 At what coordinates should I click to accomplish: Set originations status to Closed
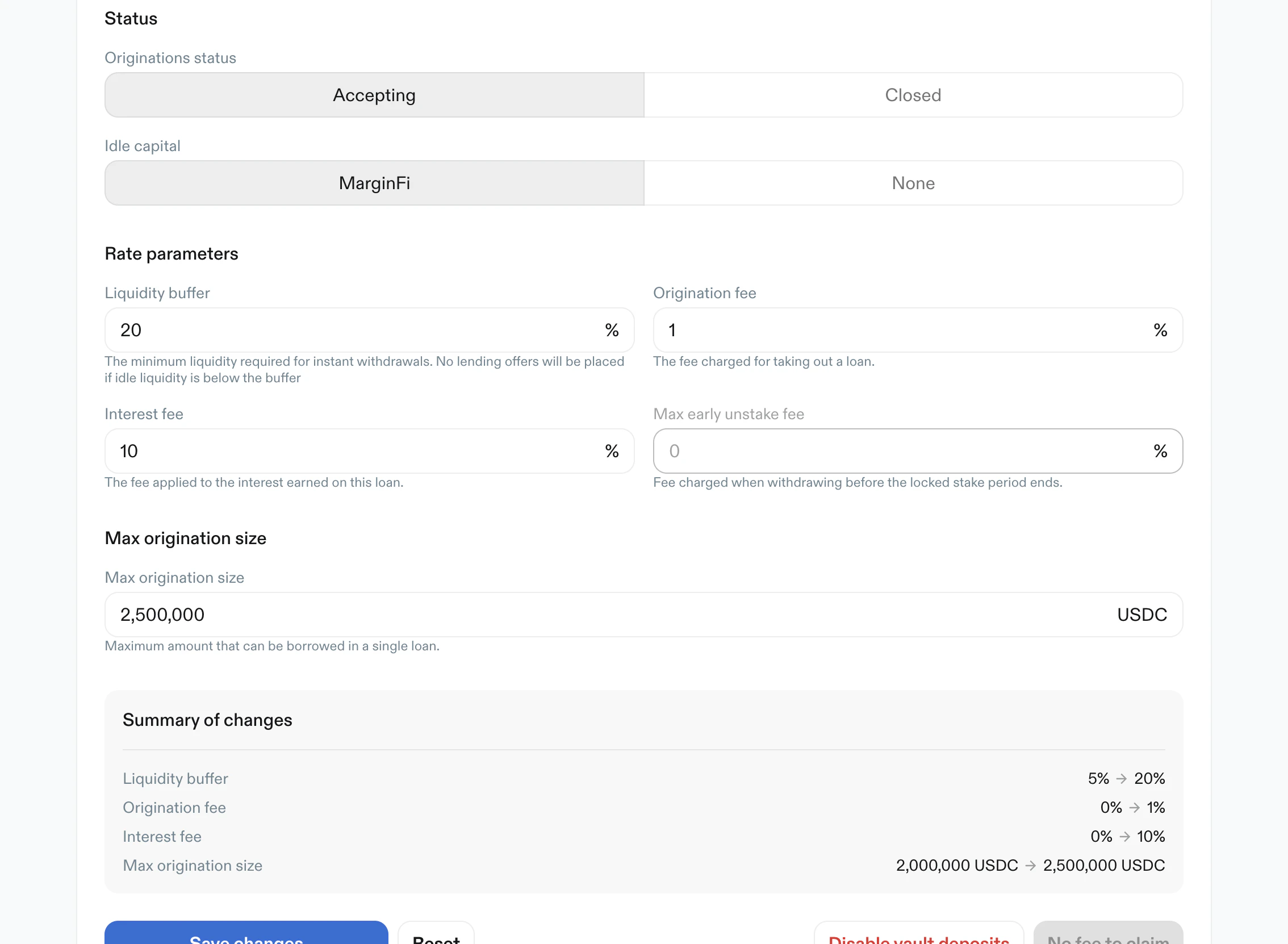pyautogui.click(x=913, y=95)
